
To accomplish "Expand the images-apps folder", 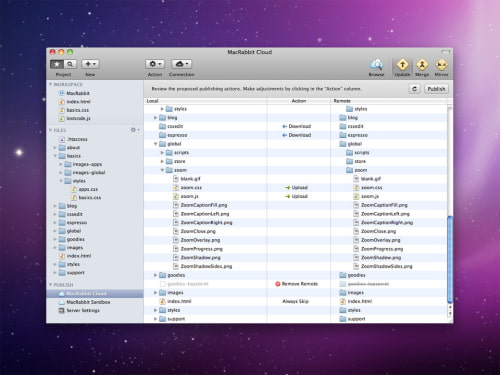I will point(61,164).
